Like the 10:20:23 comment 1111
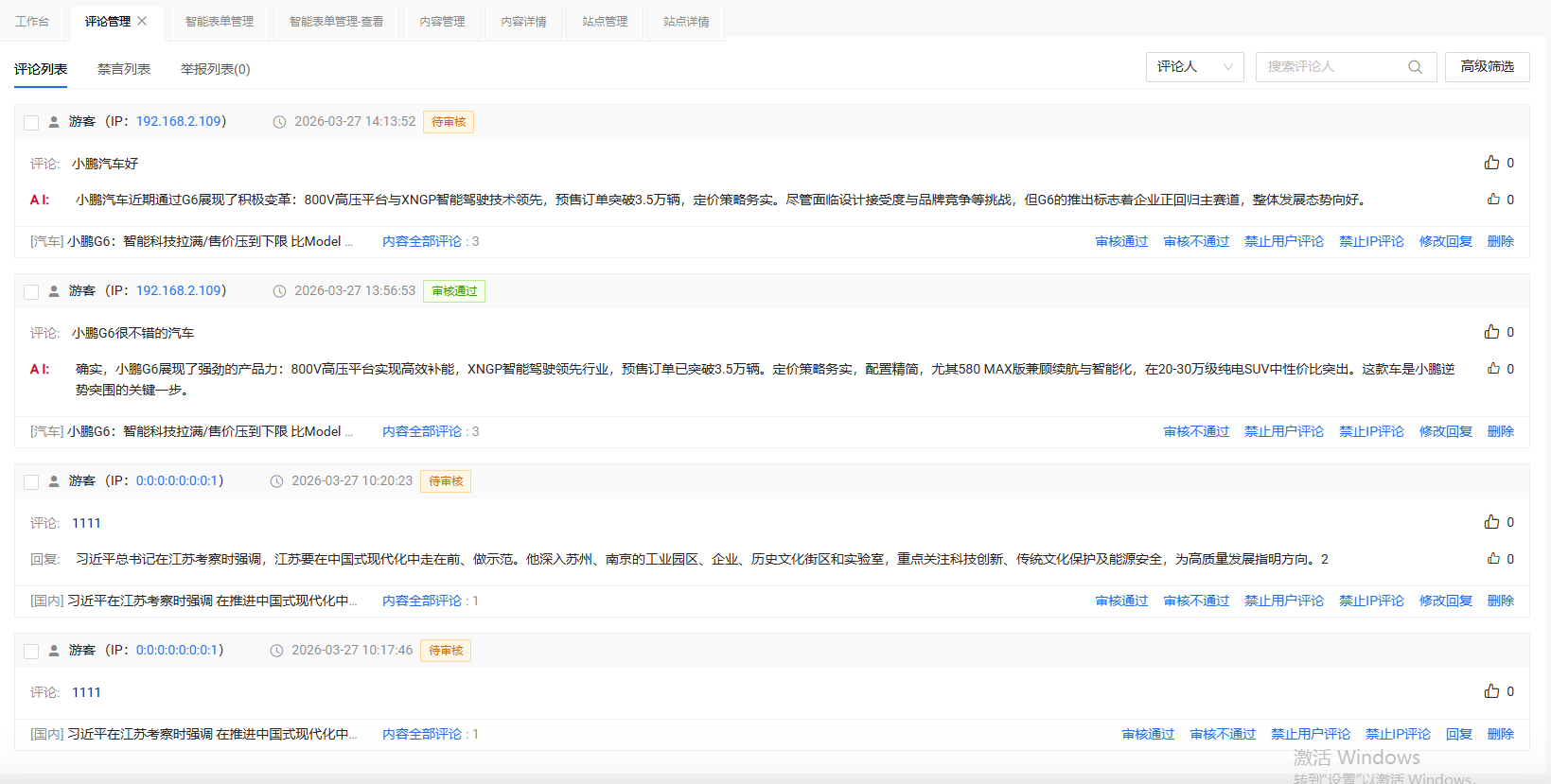This screenshot has height=784, width=1551. click(x=1491, y=522)
